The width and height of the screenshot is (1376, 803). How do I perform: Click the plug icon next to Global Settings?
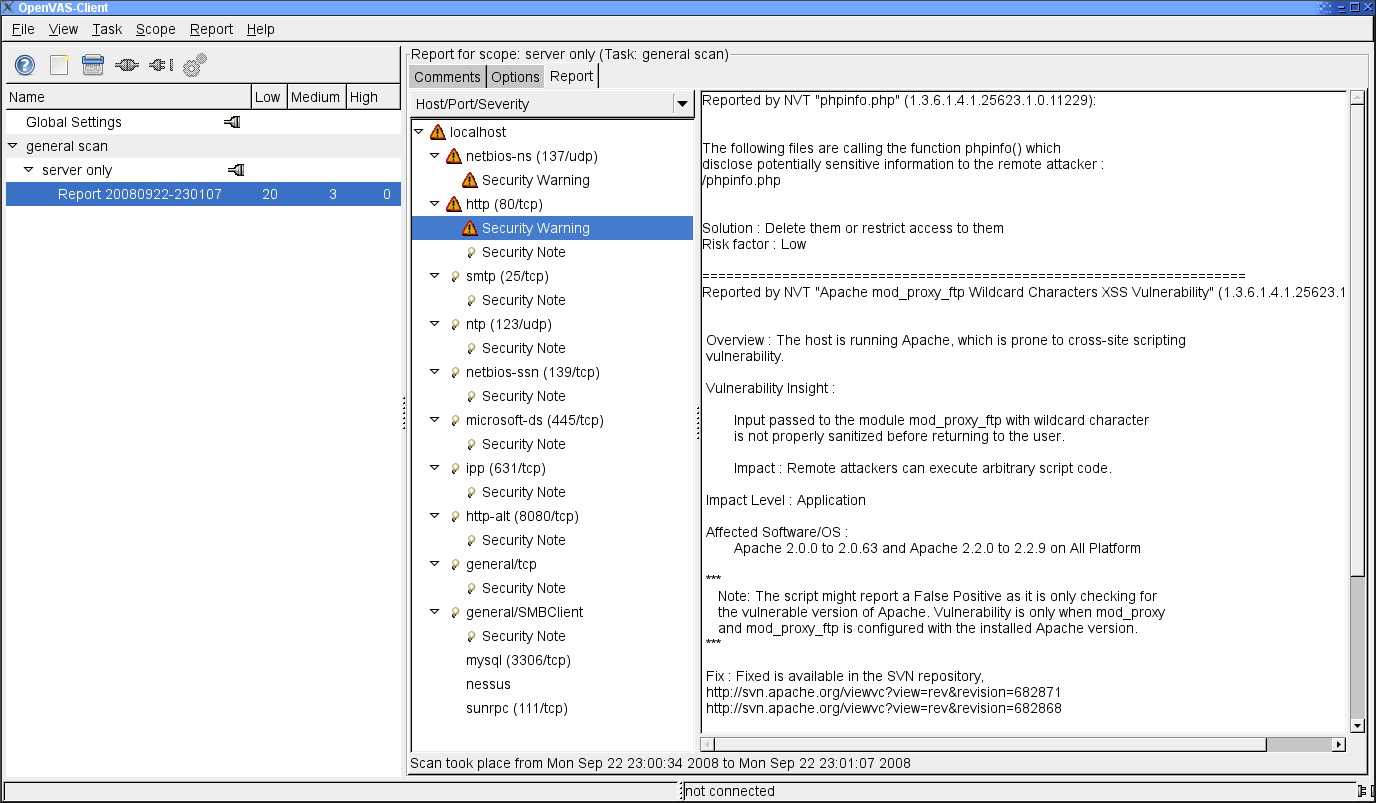coord(231,121)
